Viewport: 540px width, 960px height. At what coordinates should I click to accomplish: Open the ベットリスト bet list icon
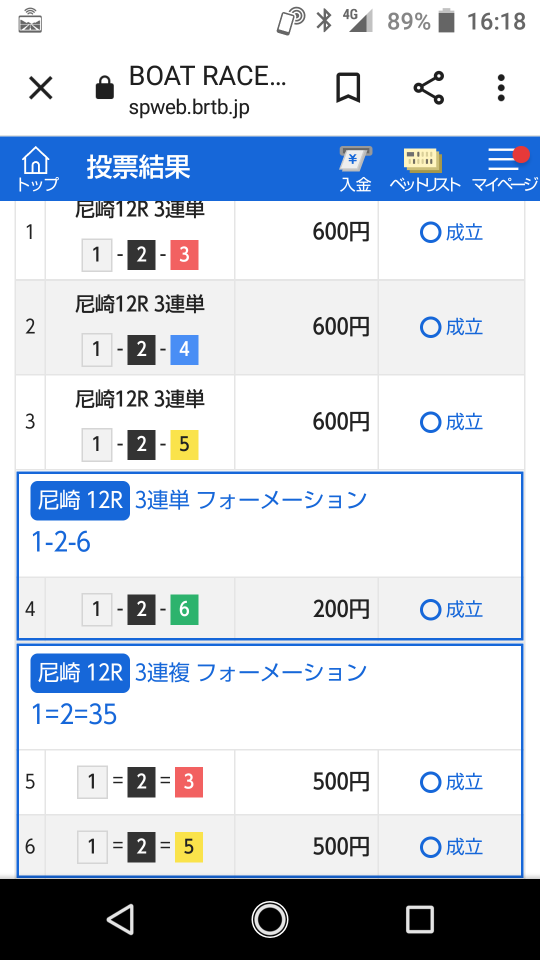pyautogui.click(x=424, y=170)
